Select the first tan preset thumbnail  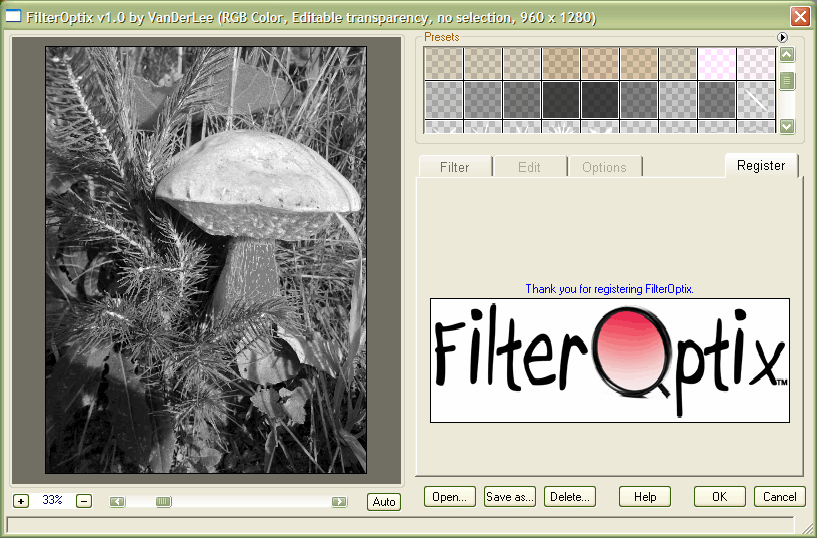coord(444,63)
